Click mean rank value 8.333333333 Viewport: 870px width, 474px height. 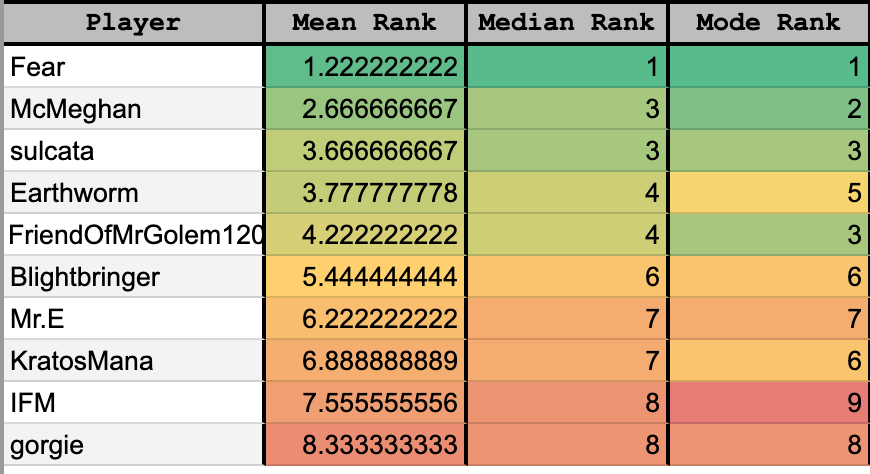click(x=365, y=445)
